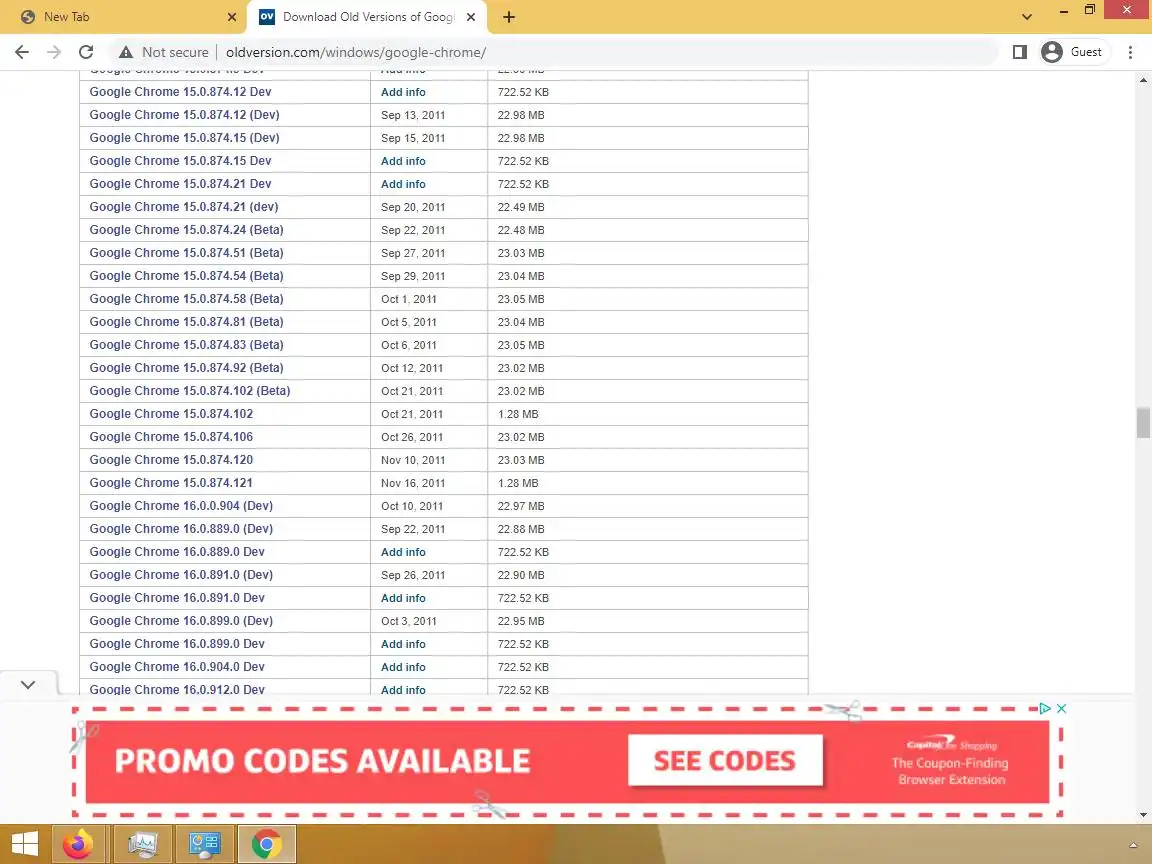Open Google Chrome 16.0.899.0 (Dev)
This screenshot has height=864, width=1152.
coord(181,621)
